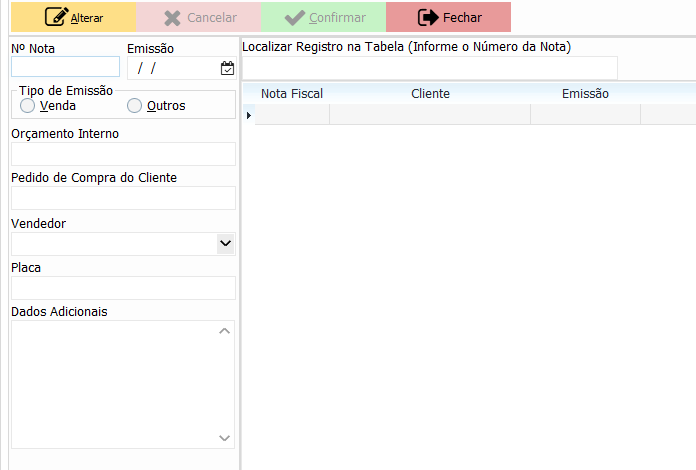Click into the Placa input field
696x470 pixels.
click(123, 288)
